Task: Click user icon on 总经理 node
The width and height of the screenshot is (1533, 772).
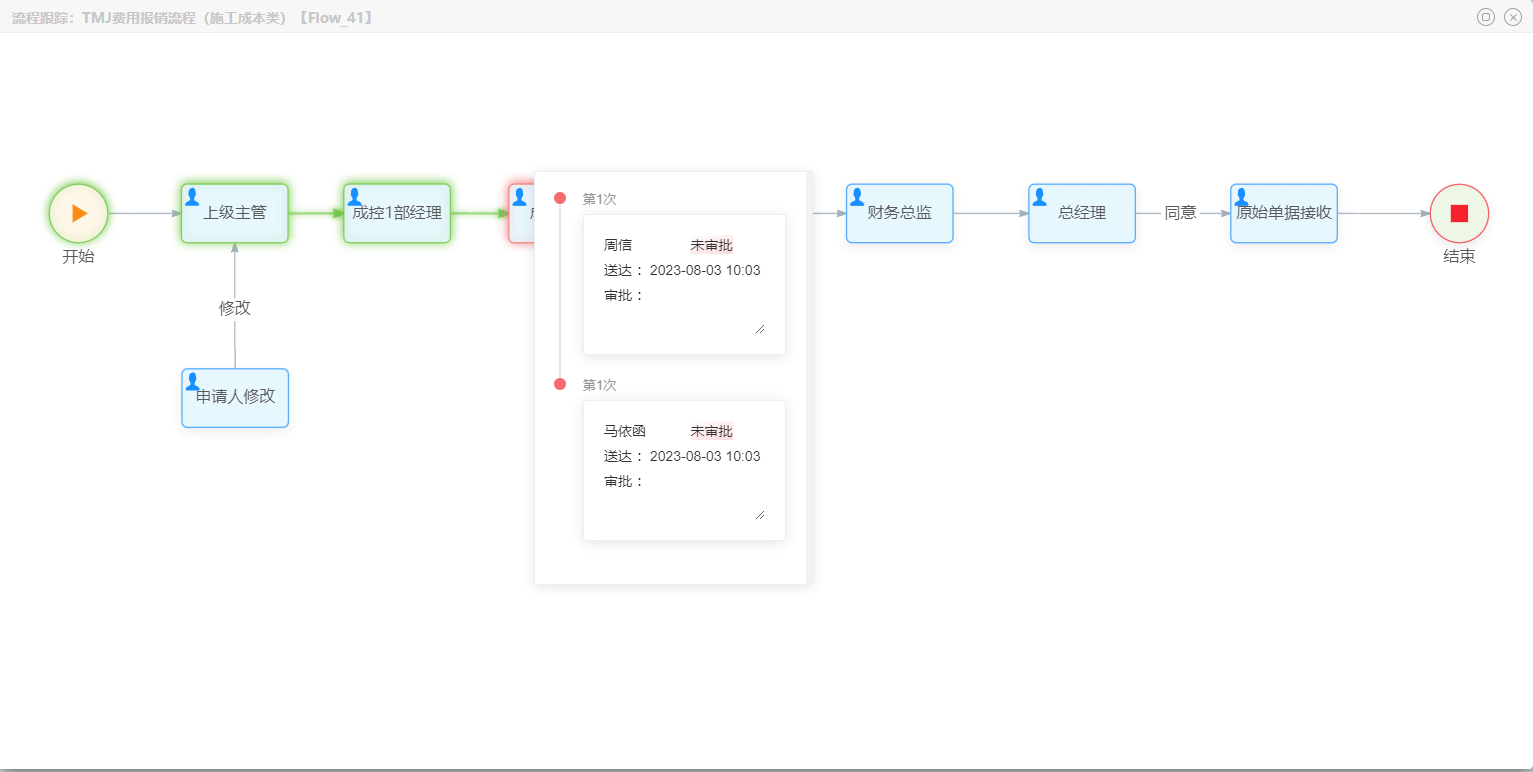Action: 1039,197
